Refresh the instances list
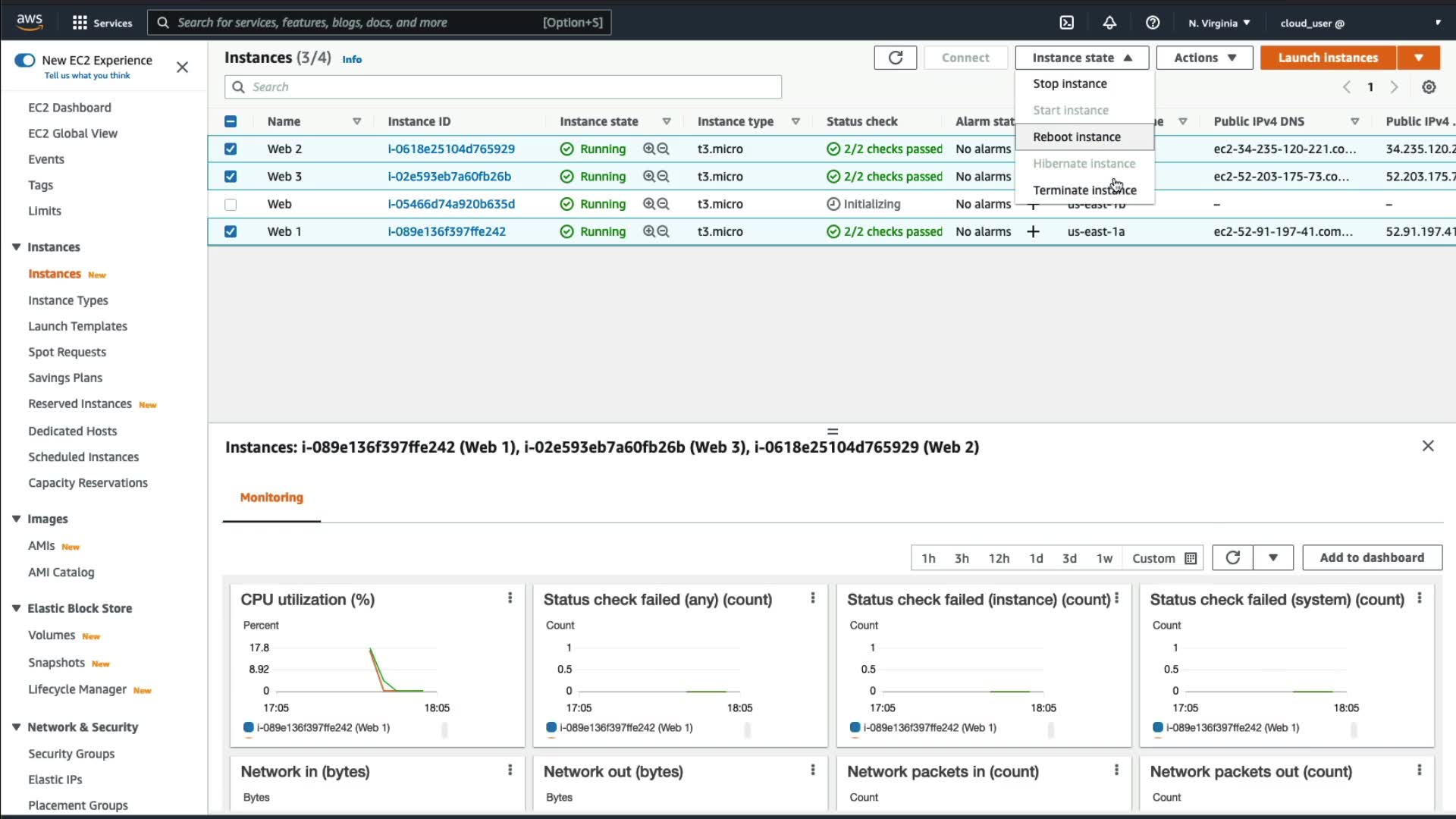Viewport: 1456px width, 819px height. coord(895,58)
